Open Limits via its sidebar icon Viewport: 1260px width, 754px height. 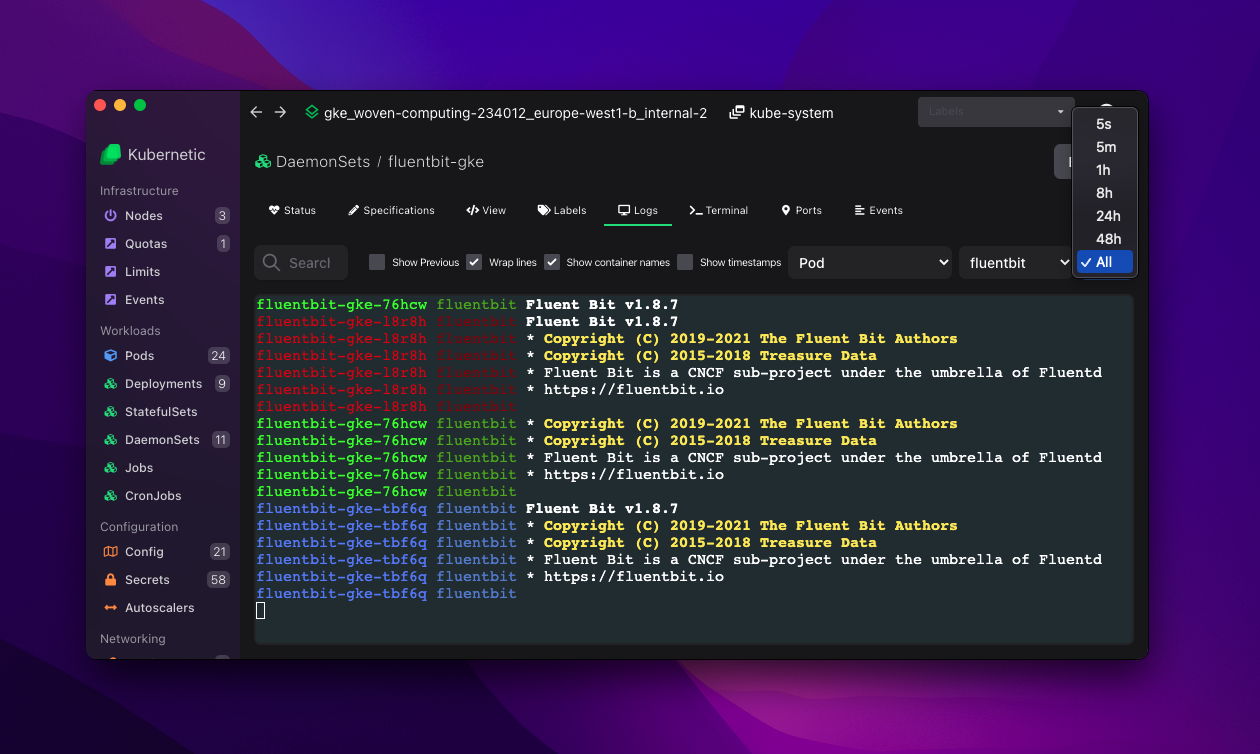coord(111,272)
